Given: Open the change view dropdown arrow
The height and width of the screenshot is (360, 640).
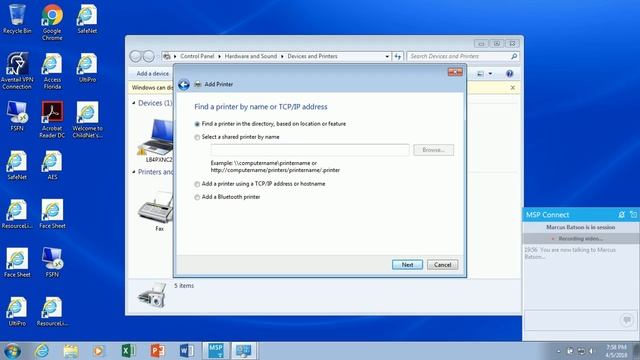Looking at the screenshot, I should 490,74.
